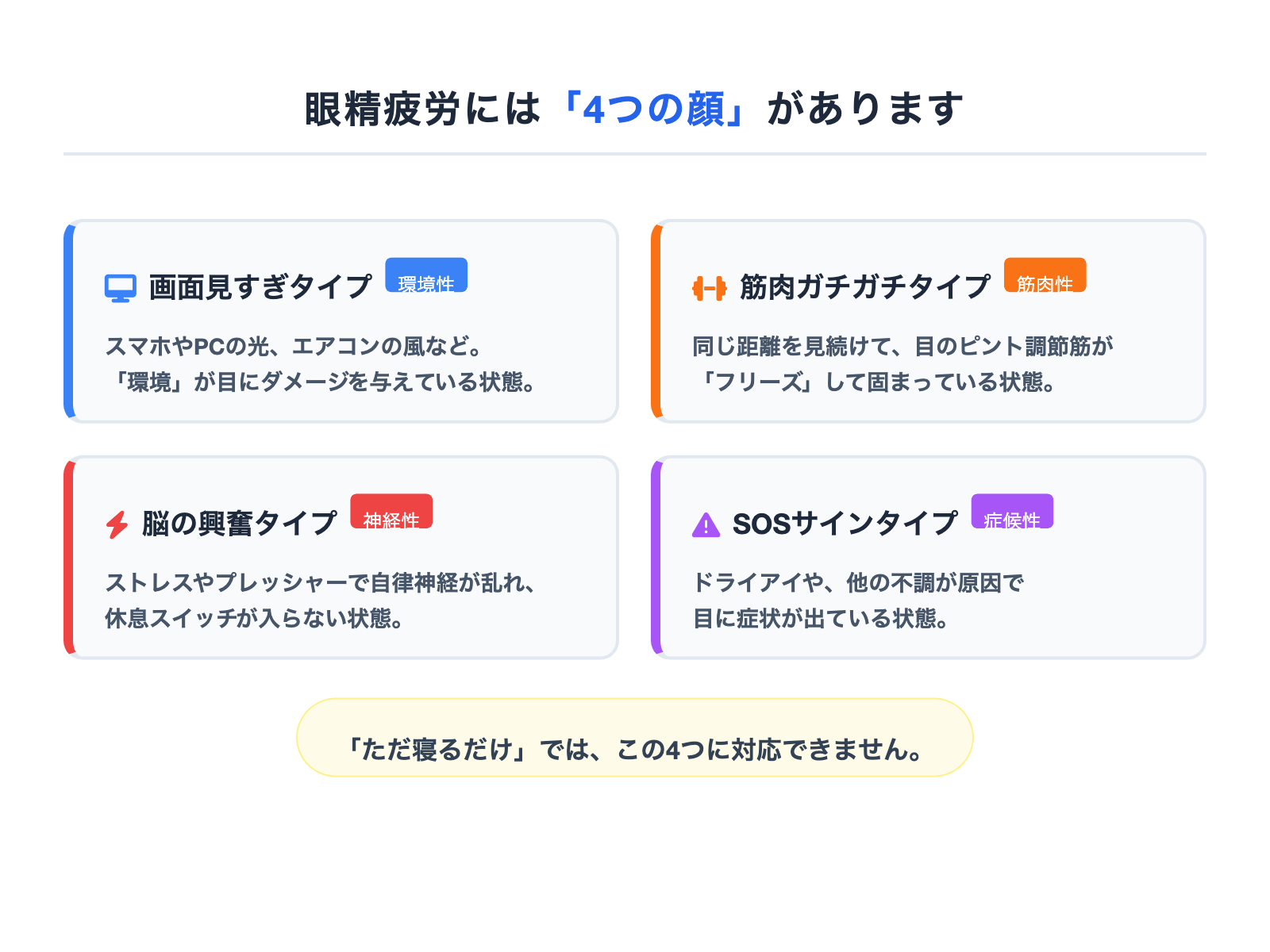
Task: Select the orange 筋肉性 badge
Action: pyautogui.click(x=1045, y=275)
